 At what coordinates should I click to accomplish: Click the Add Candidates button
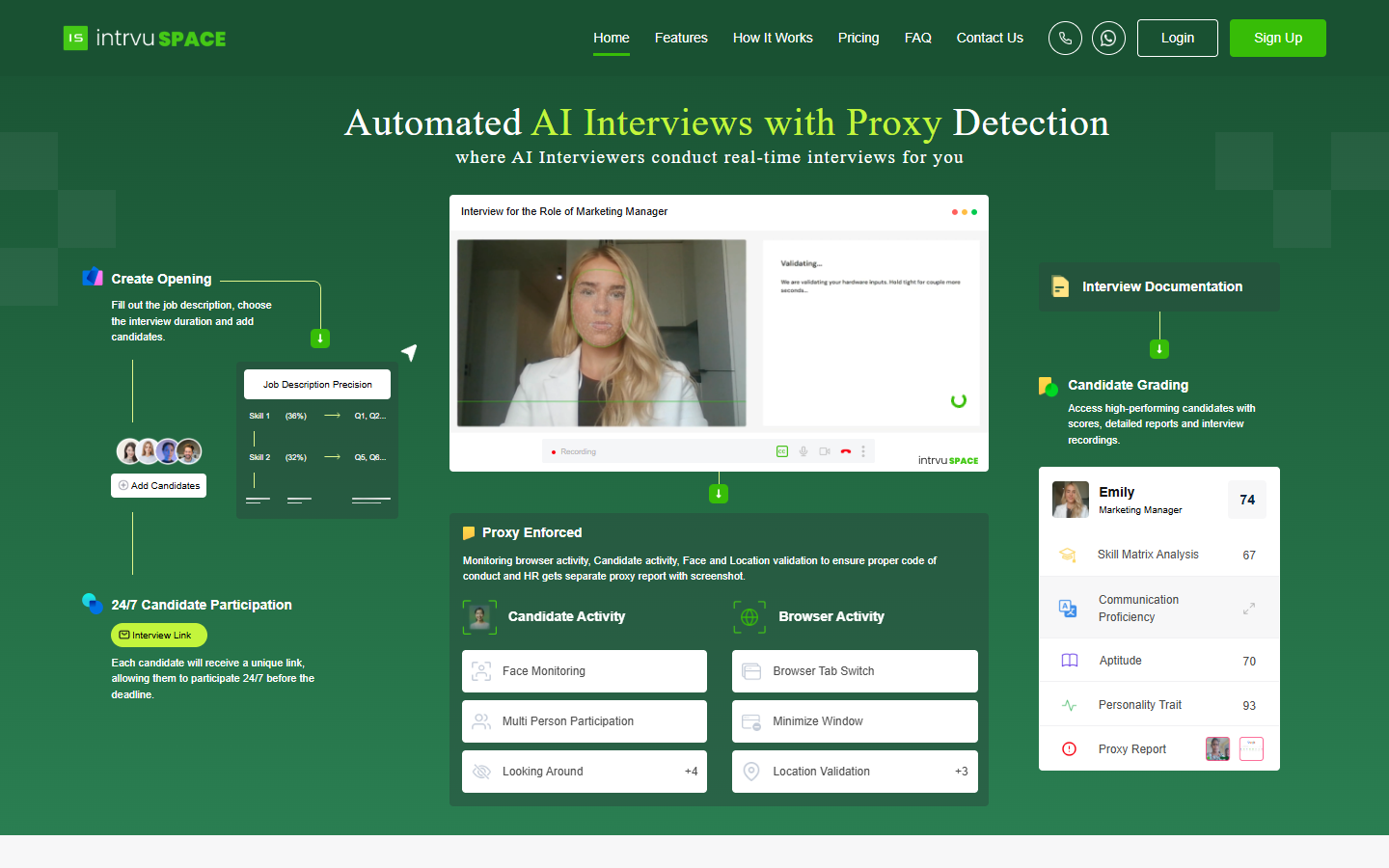pyautogui.click(x=159, y=486)
